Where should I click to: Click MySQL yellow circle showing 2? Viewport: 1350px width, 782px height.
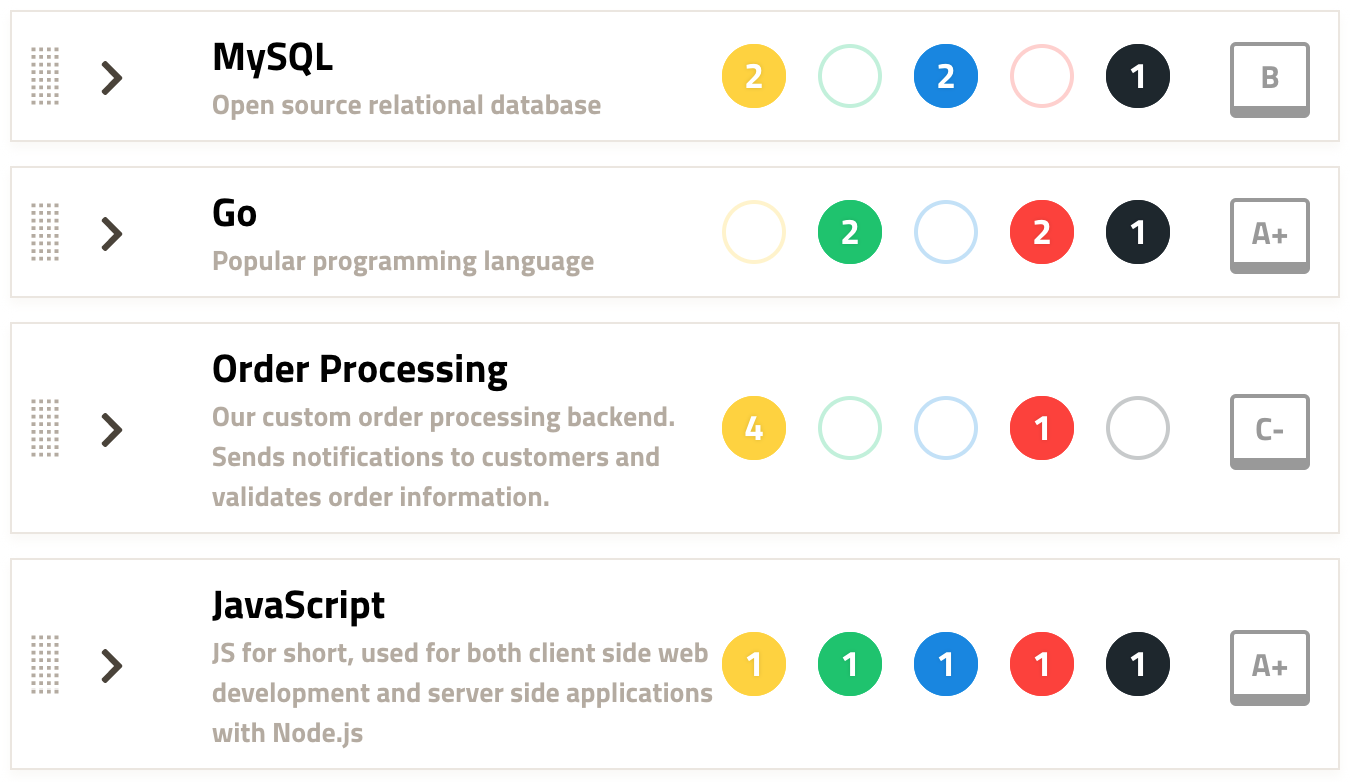(x=754, y=76)
